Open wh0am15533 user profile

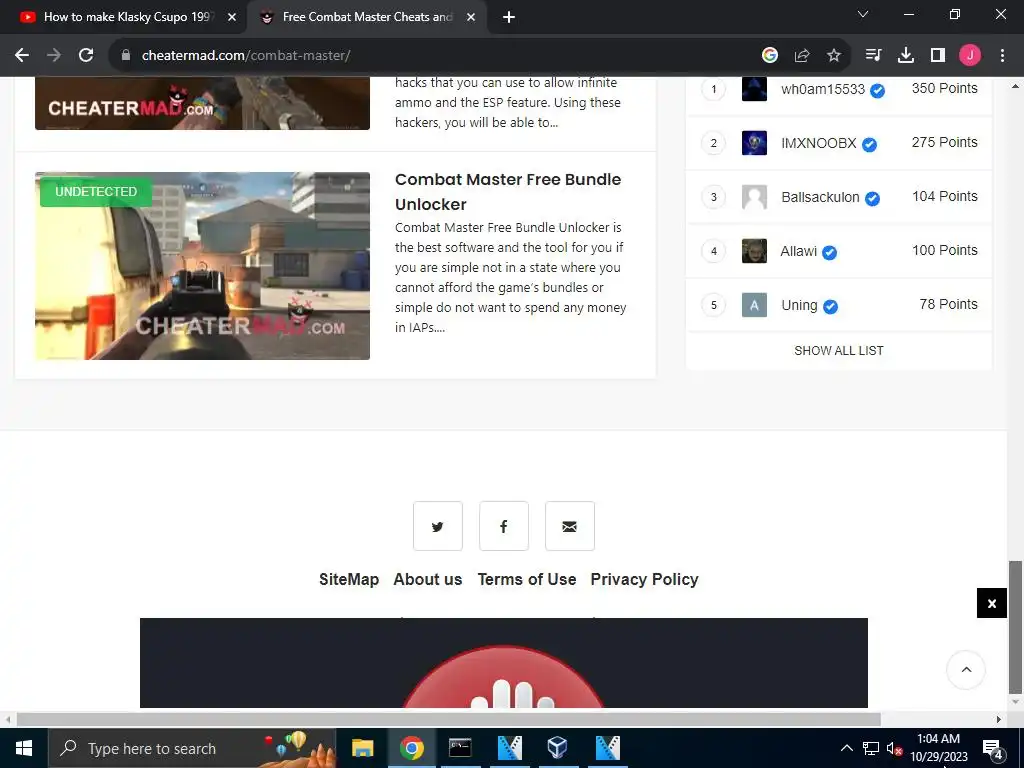(823, 89)
